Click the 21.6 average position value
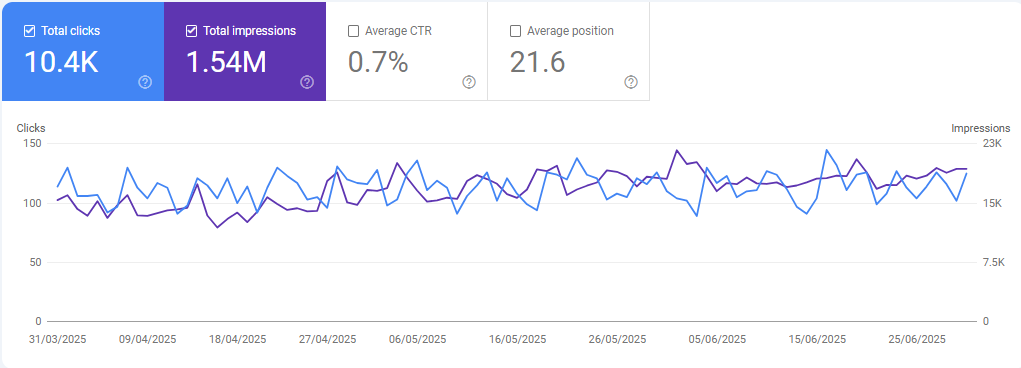Screen dimensions: 1021x368 tap(537, 62)
